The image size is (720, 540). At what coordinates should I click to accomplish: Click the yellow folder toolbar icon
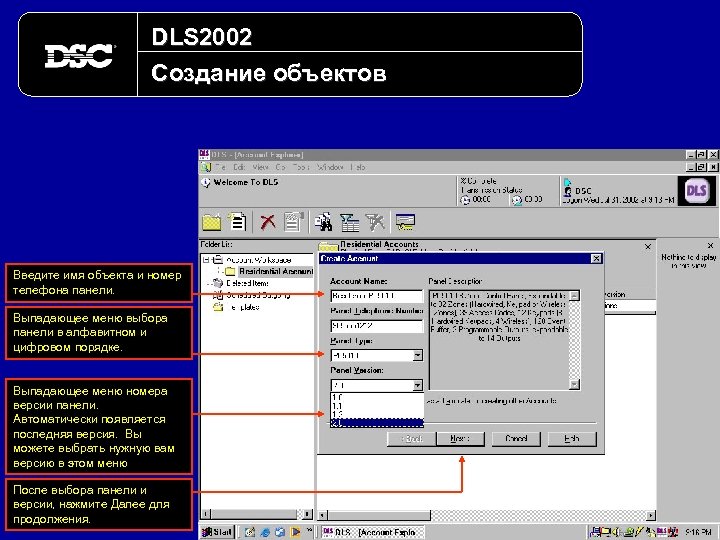tap(212, 222)
